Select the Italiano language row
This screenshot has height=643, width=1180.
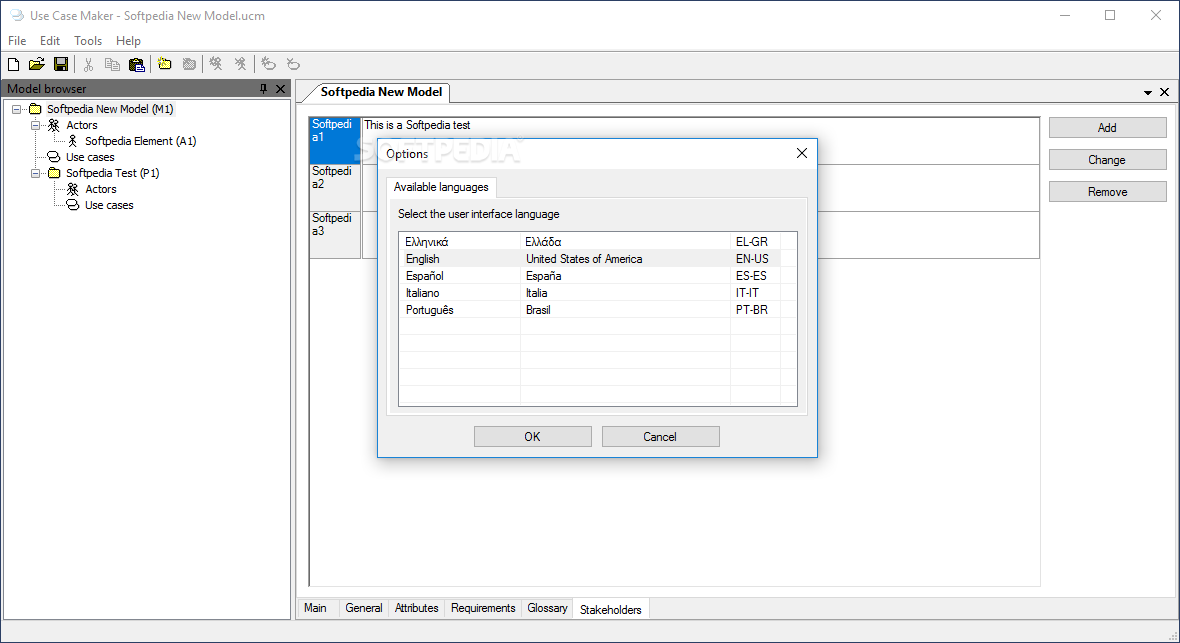(598, 293)
